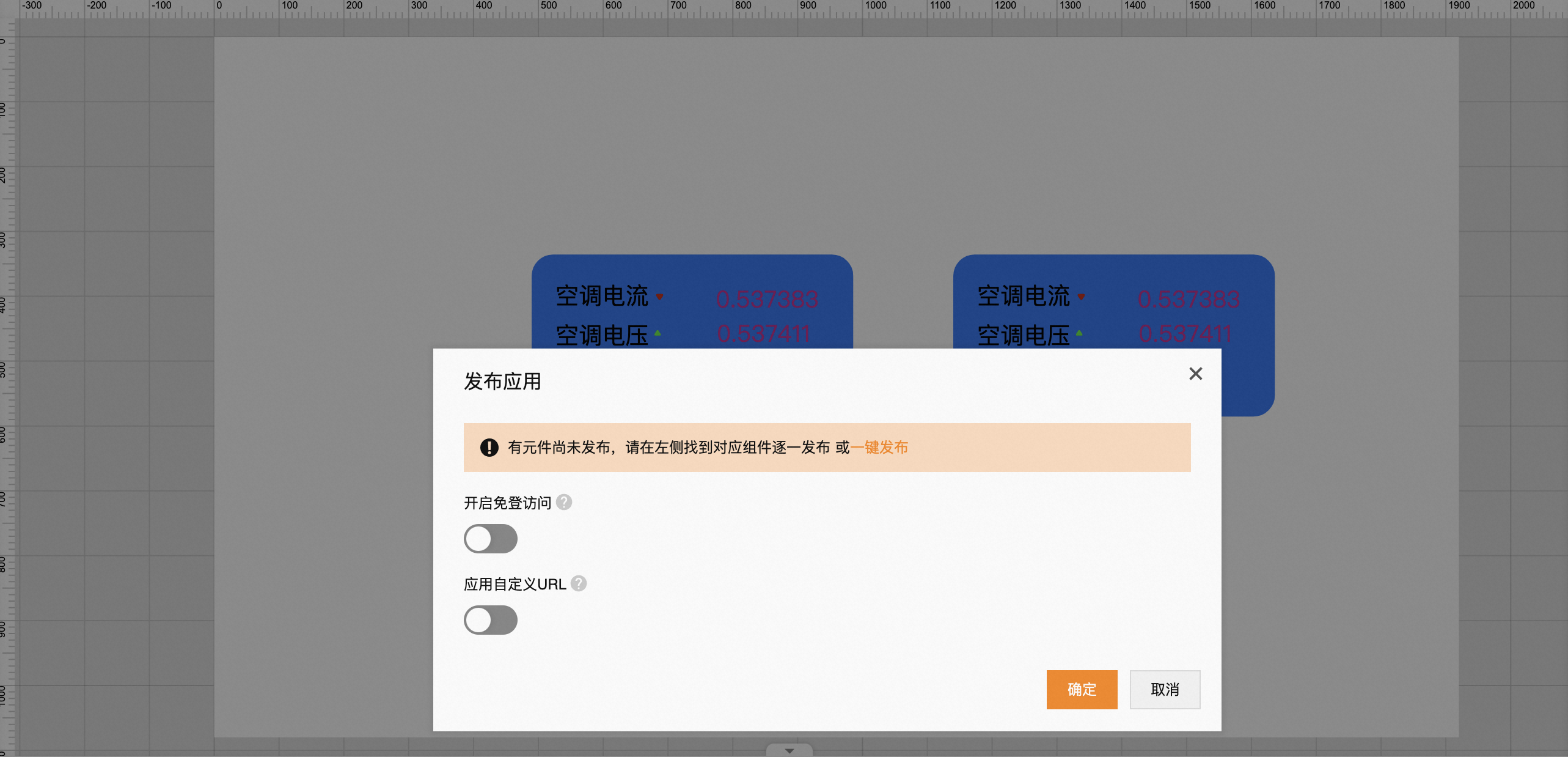Click green up arrow beside right 空调电压

click(1079, 333)
